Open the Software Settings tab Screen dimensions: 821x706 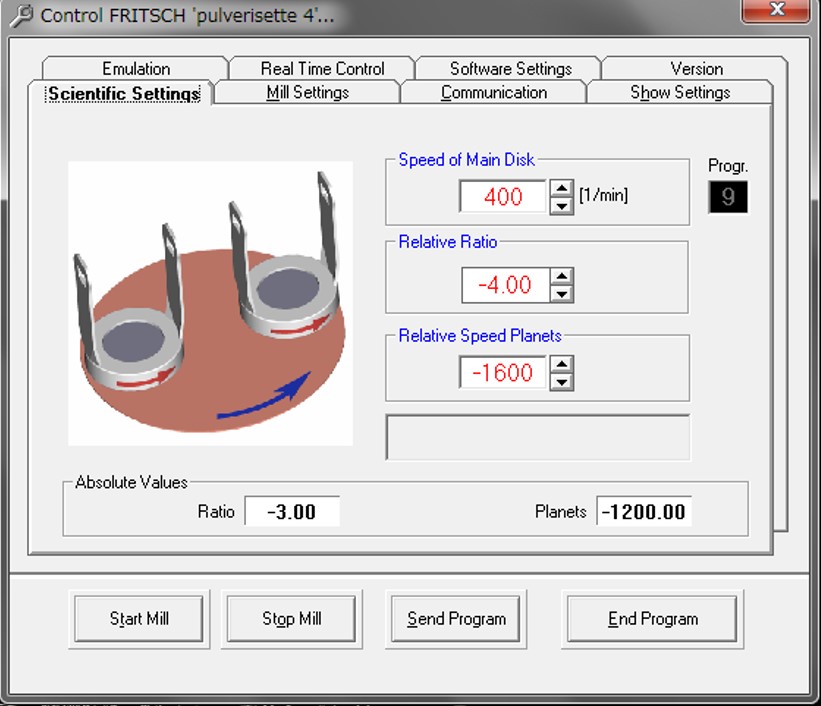tap(510, 68)
